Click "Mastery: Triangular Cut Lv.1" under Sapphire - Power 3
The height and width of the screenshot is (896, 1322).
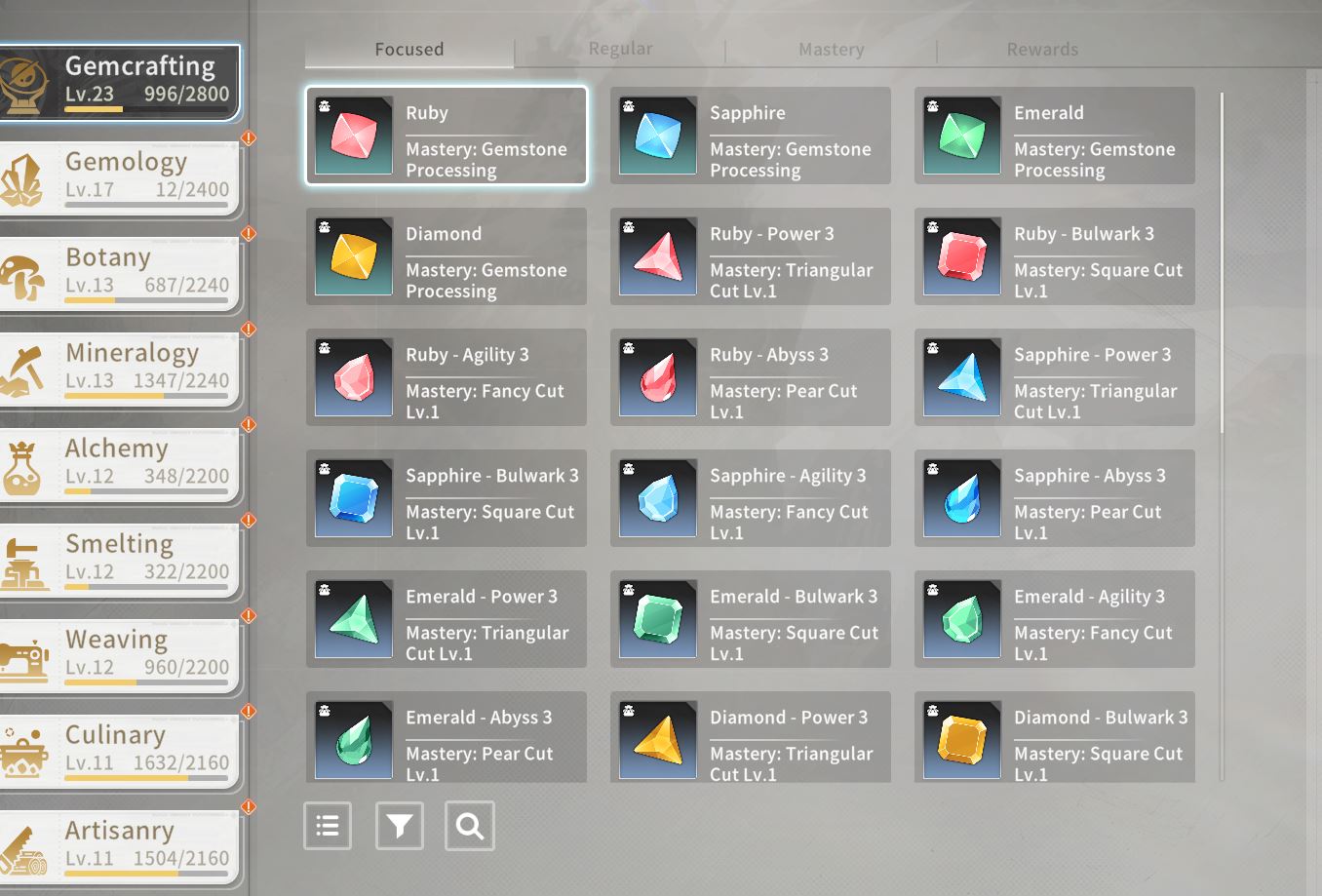coord(1096,402)
